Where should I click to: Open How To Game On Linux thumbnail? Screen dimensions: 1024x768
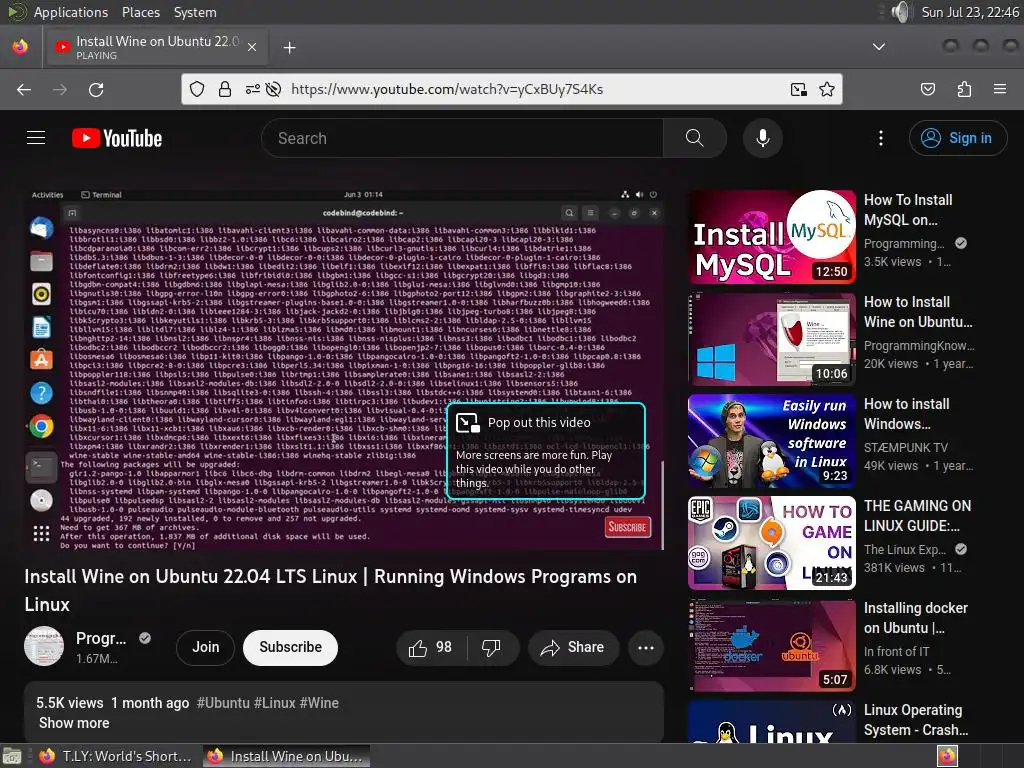(x=772, y=543)
